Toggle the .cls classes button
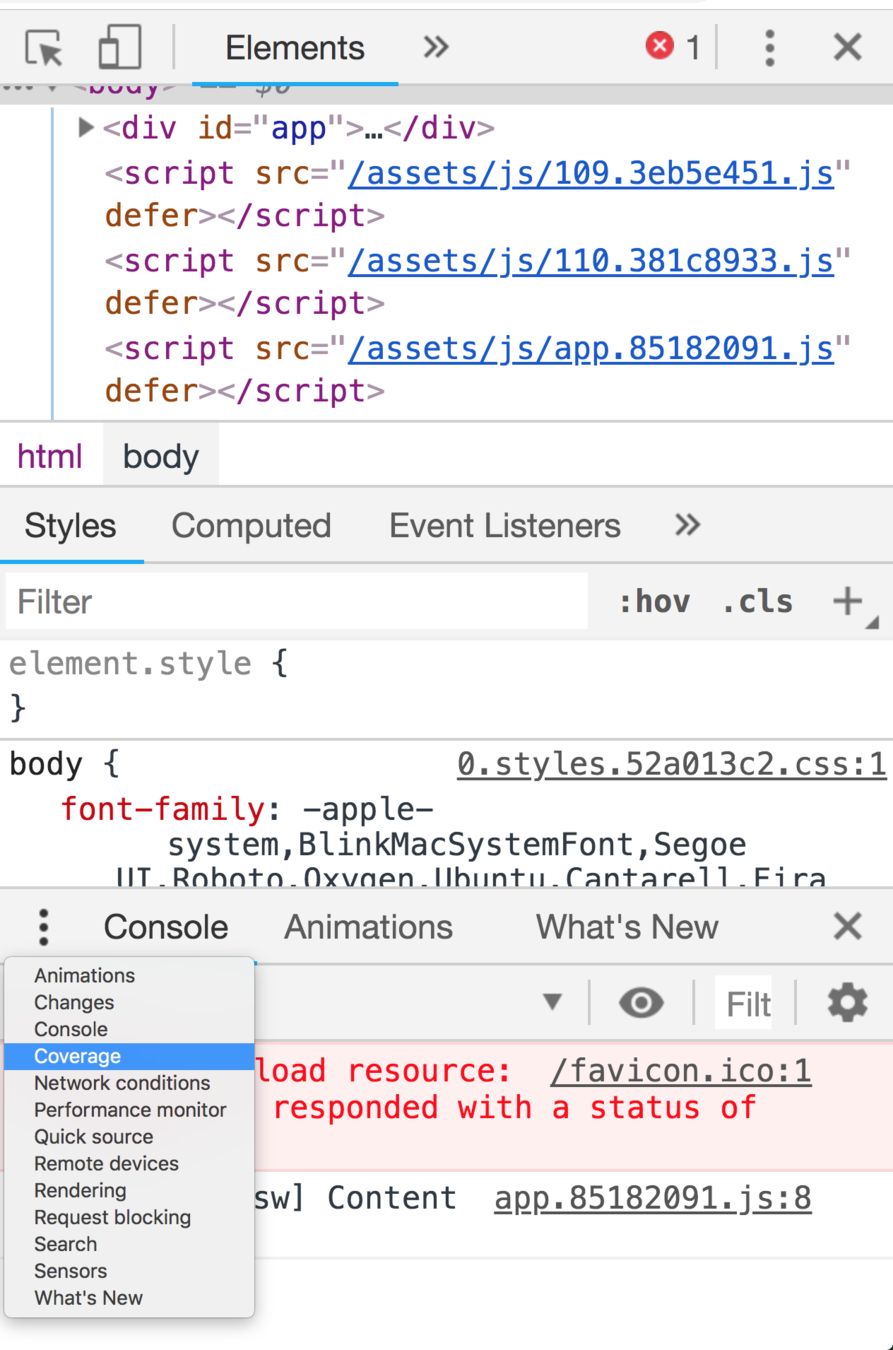The width and height of the screenshot is (893, 1350). [x=757, y=601]
